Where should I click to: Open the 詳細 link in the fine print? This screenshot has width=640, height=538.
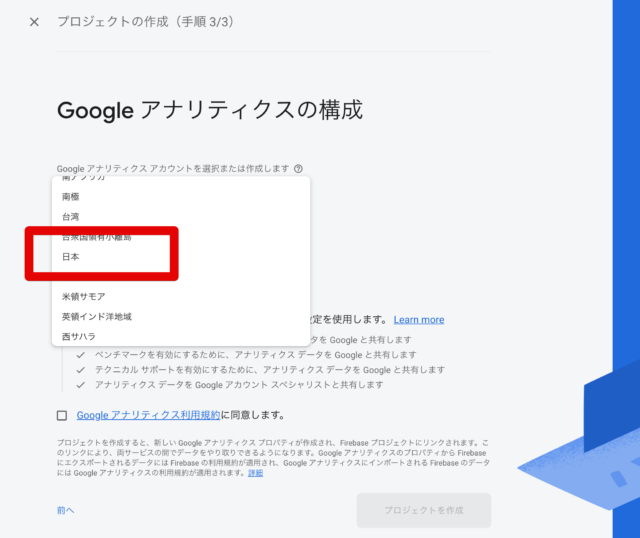pyautogui.click(x=256, y=473)
